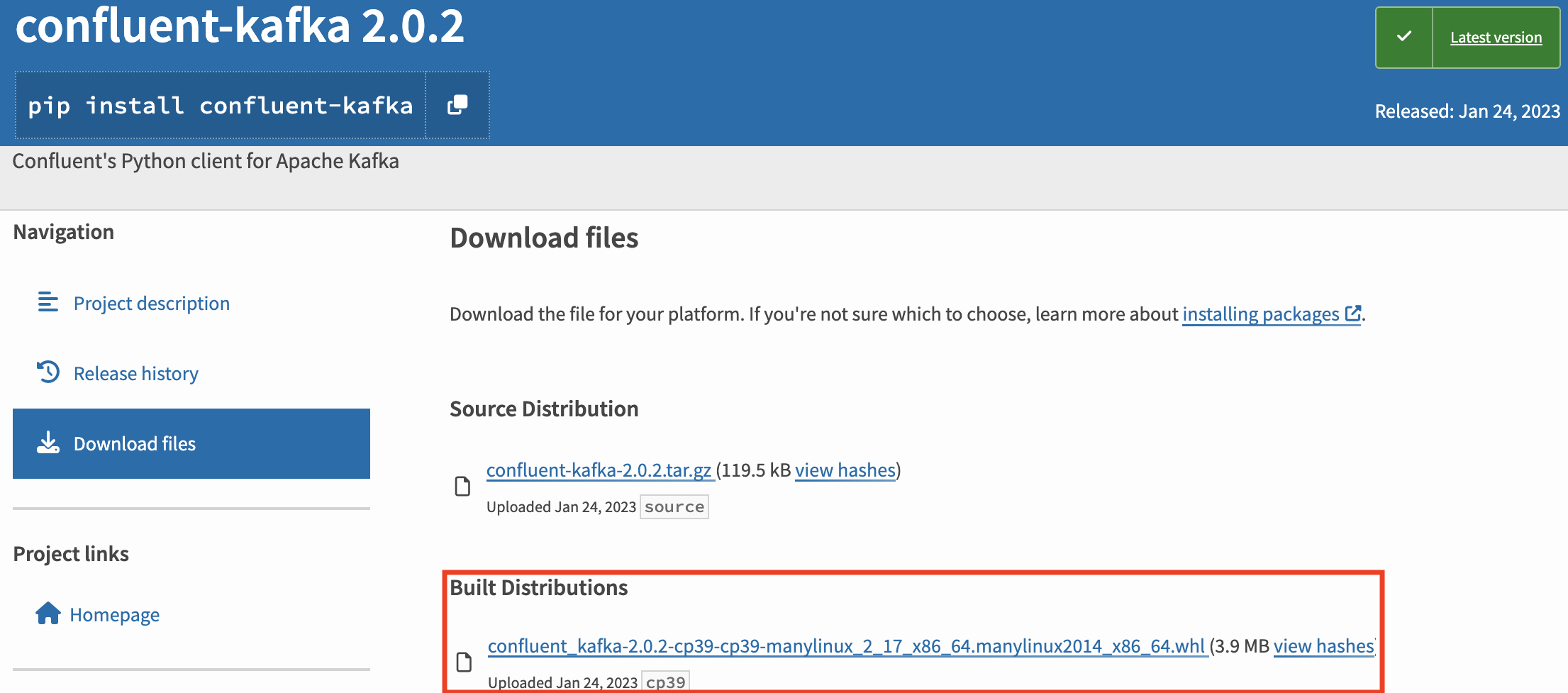Click the Built Distributions heading

[x=539, y=588]
